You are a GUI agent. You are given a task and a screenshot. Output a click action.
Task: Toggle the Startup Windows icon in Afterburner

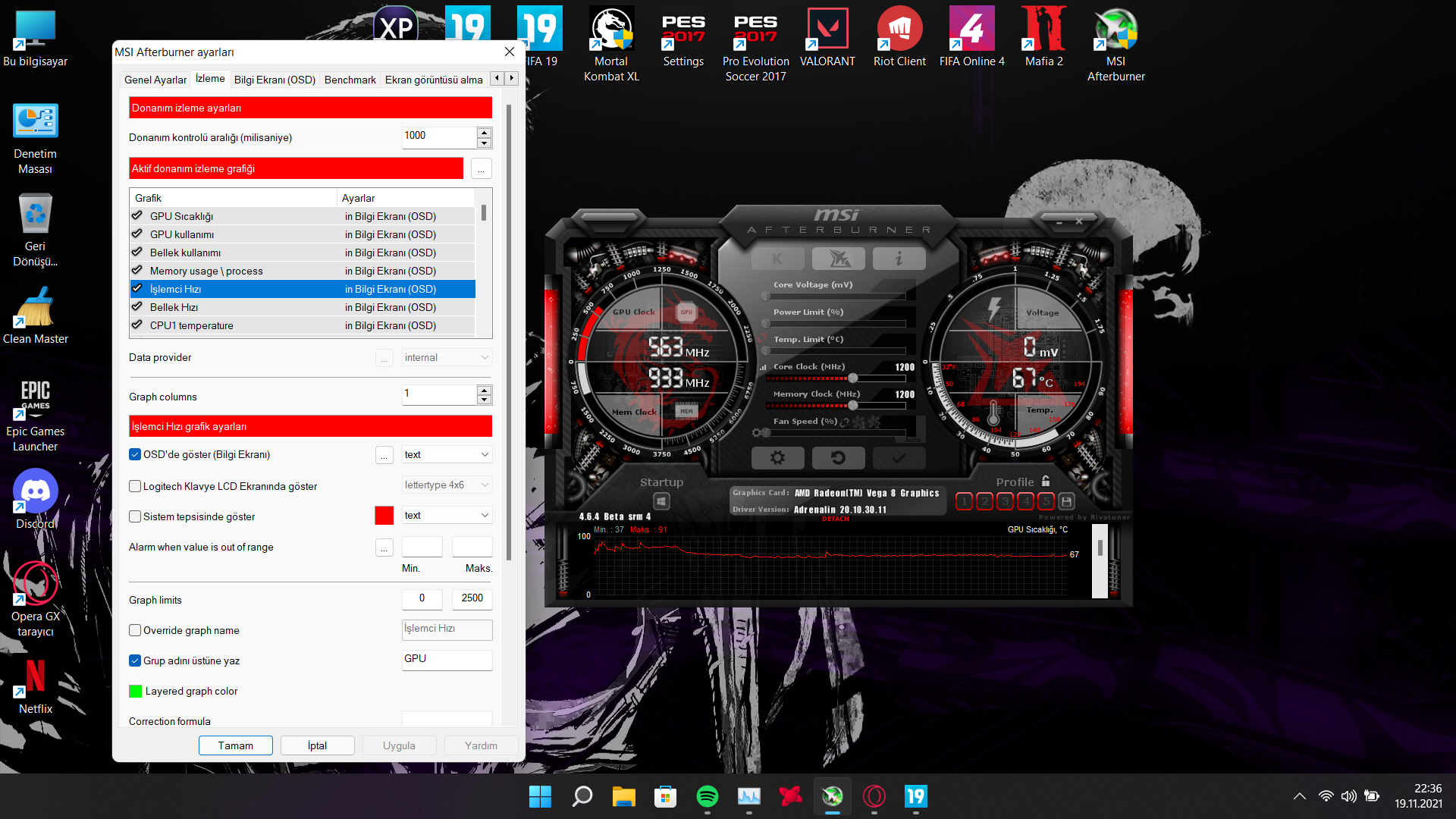click(661, 501)
